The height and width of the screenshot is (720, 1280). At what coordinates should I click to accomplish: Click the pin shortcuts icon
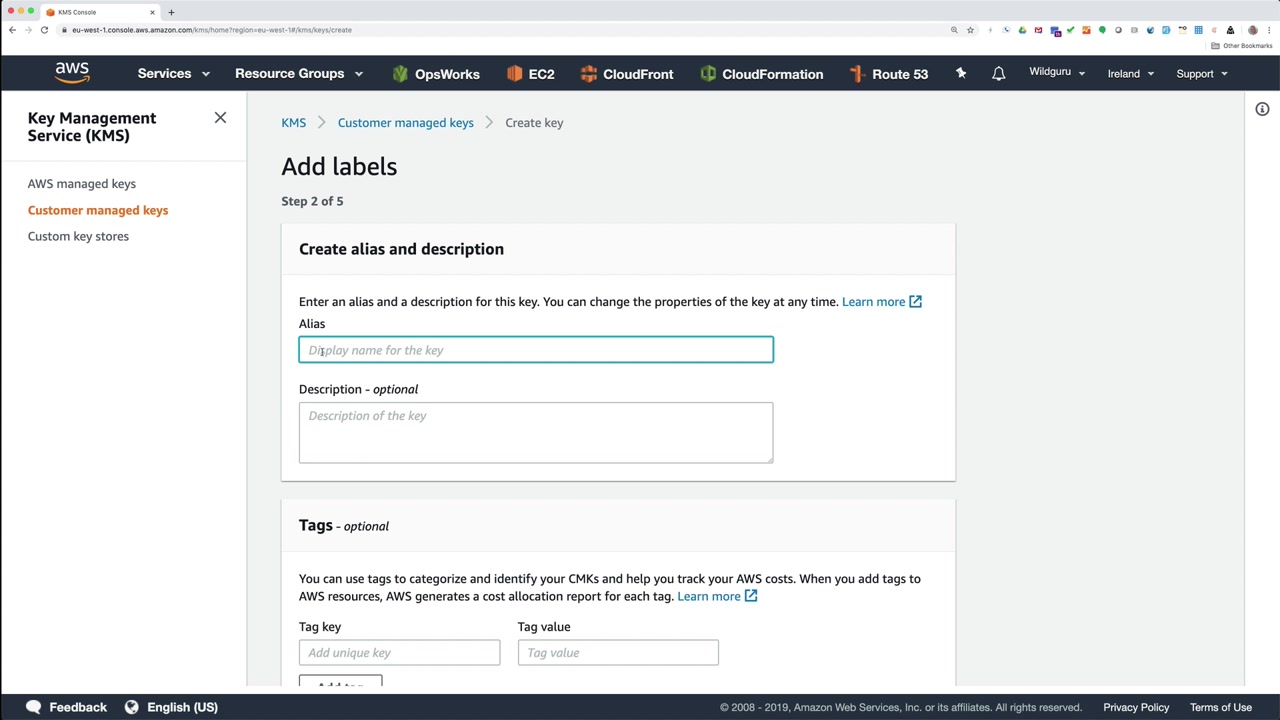[961, 74]
